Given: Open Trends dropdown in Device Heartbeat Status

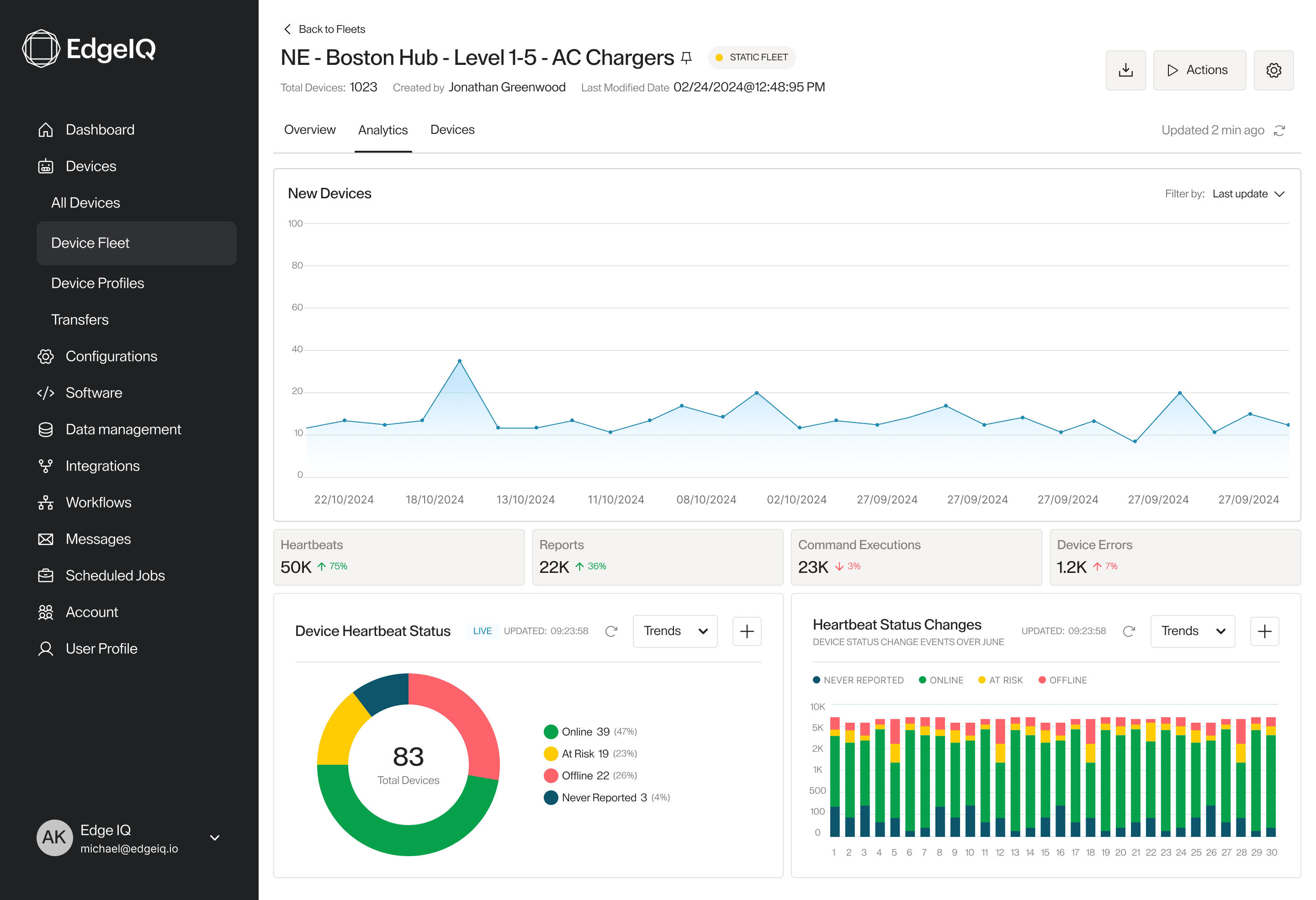Looking at the screenshot, I should [674, 631].
